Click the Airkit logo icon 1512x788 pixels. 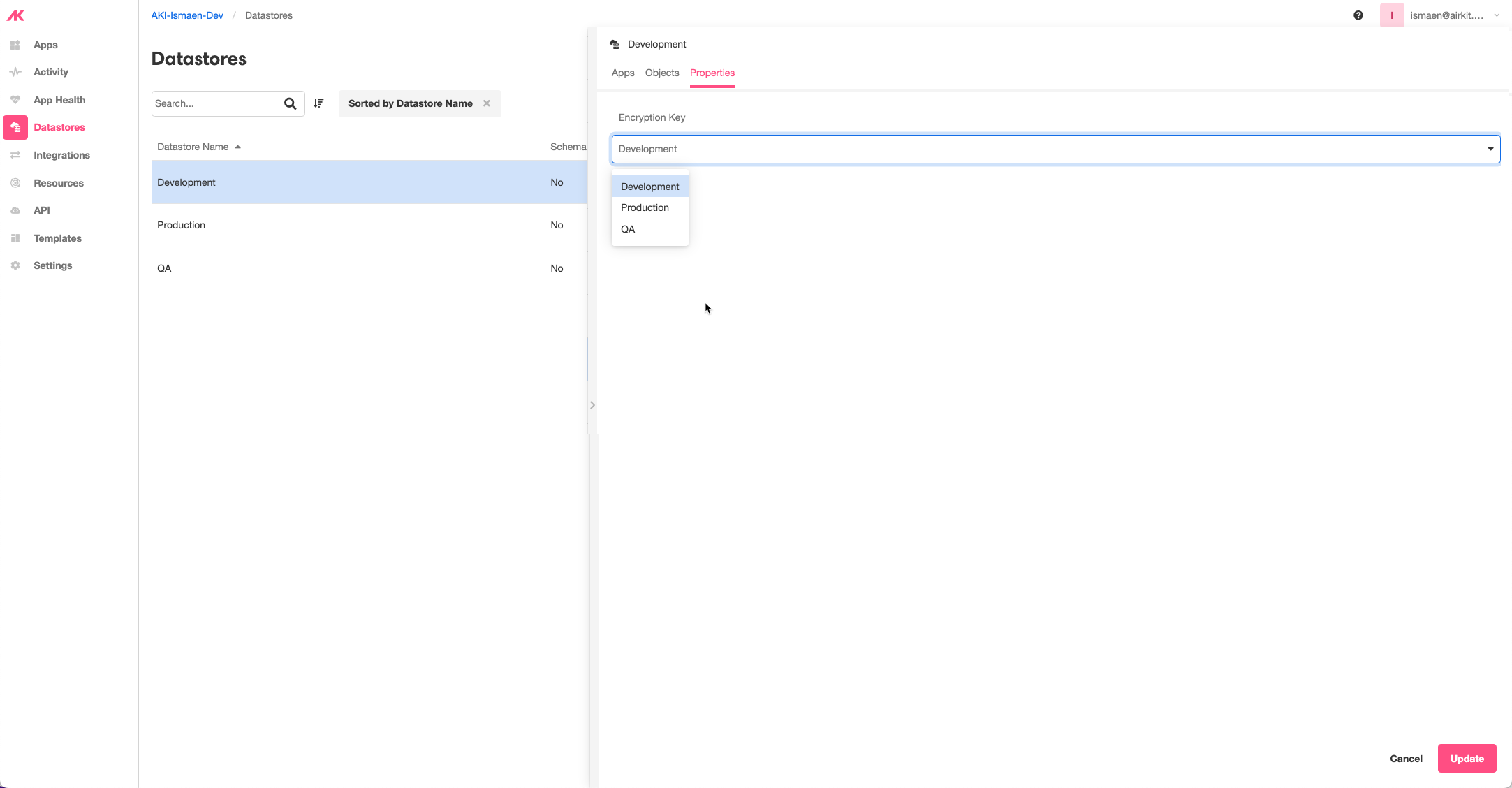(x=15, y=15)
